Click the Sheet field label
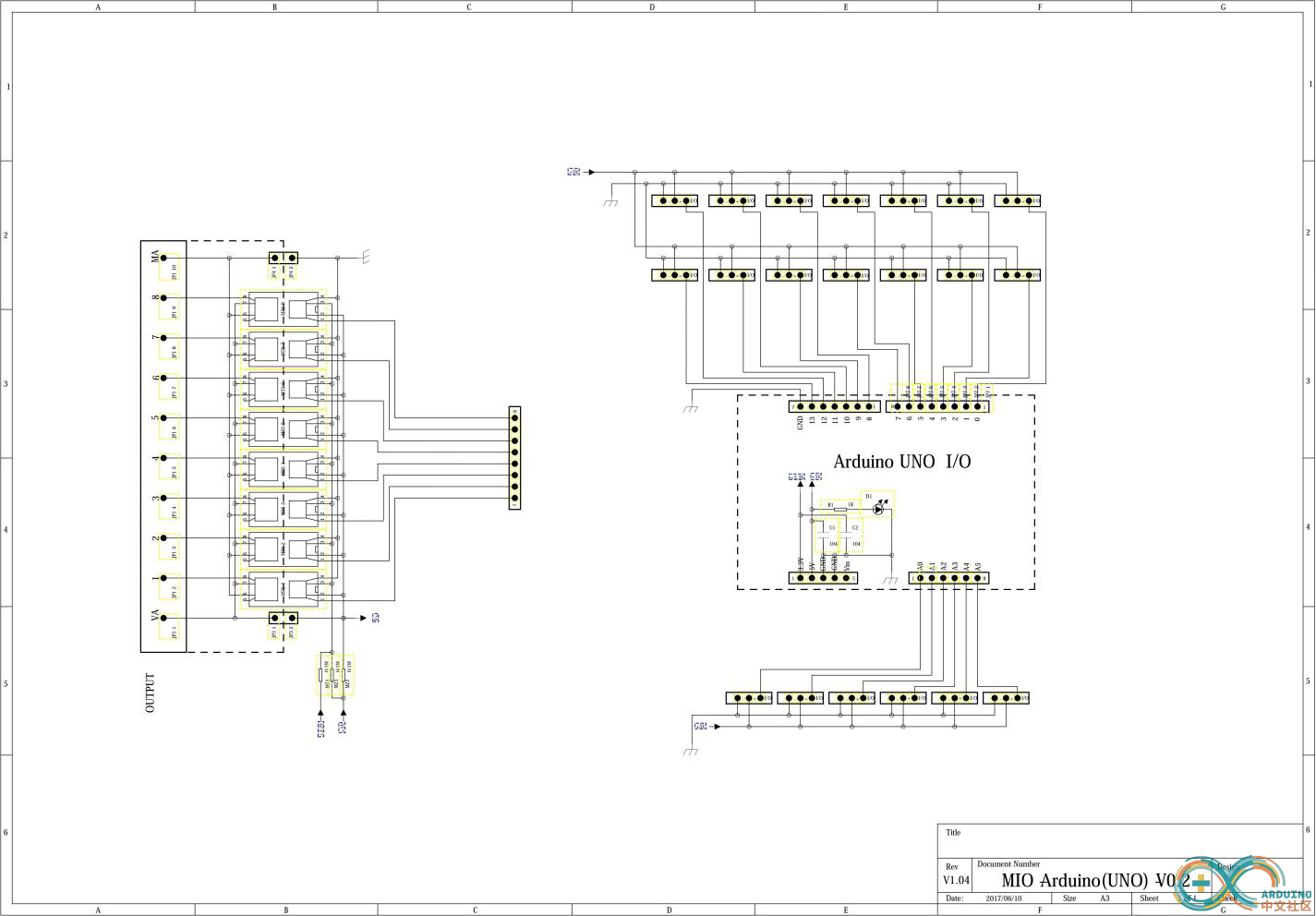 (x=1149, y=898)
